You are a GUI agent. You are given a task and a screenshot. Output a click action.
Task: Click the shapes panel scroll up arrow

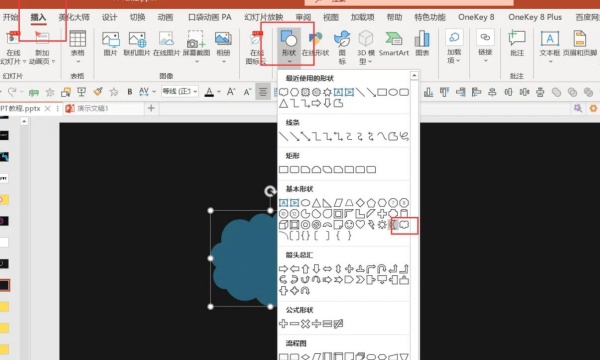point(414,76)
